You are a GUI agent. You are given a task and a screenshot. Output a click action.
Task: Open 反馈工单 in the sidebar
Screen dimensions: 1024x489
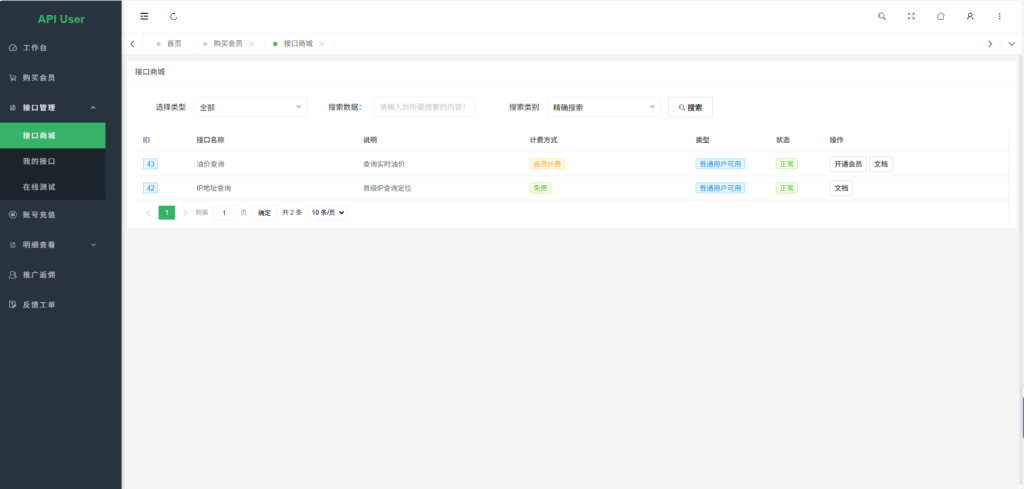pos(61,305)
